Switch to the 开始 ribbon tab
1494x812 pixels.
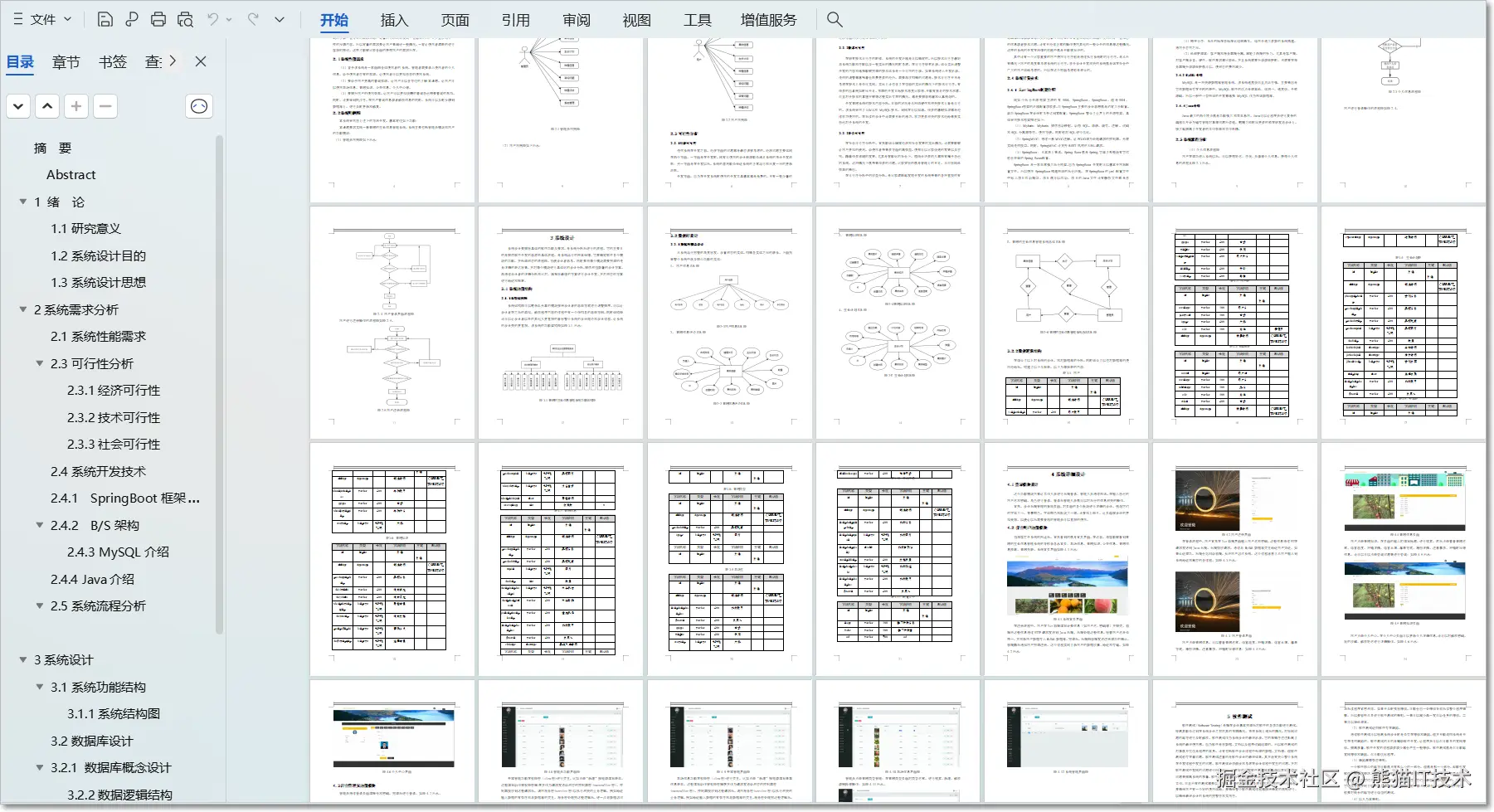pos(334,20)
